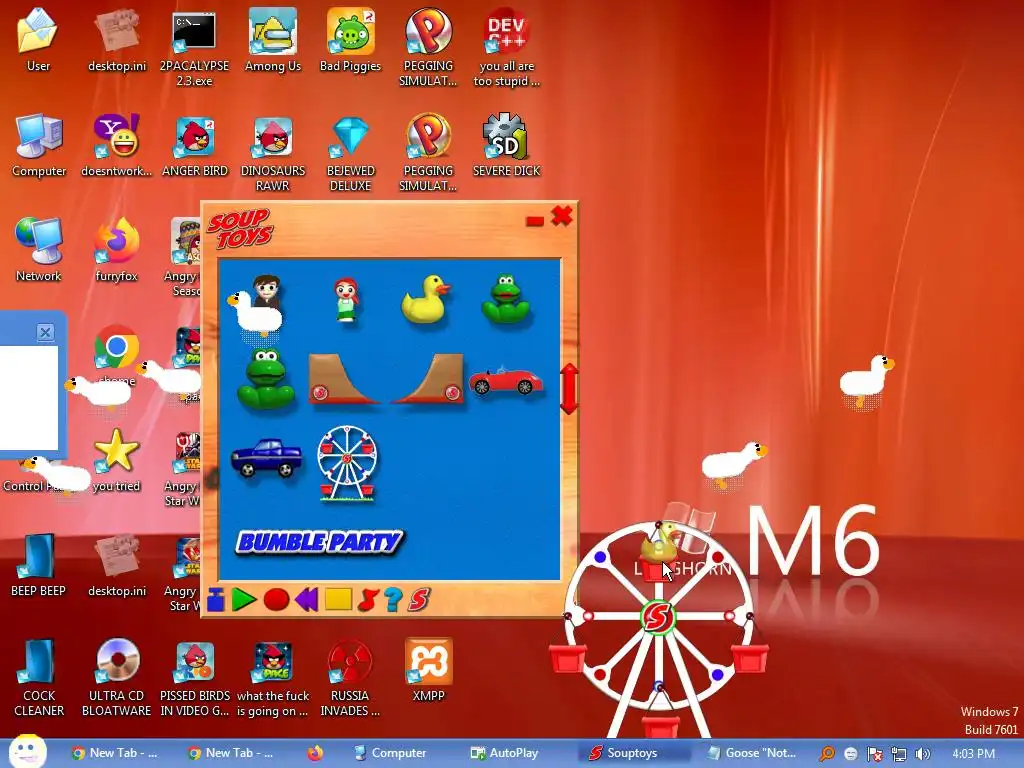Select the DINOSAURS RAWR shortcut
The height and width of the screenshot is (768, 1024).
pyautogui.click(x=272, y=153)
